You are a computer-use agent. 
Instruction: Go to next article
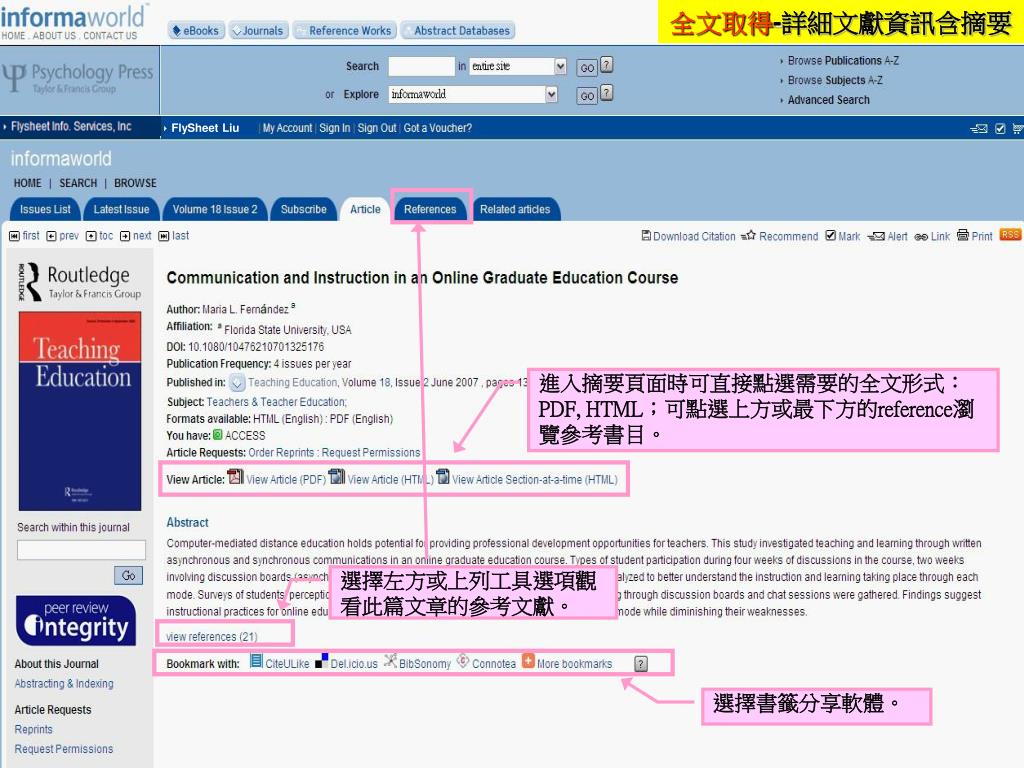136,236
